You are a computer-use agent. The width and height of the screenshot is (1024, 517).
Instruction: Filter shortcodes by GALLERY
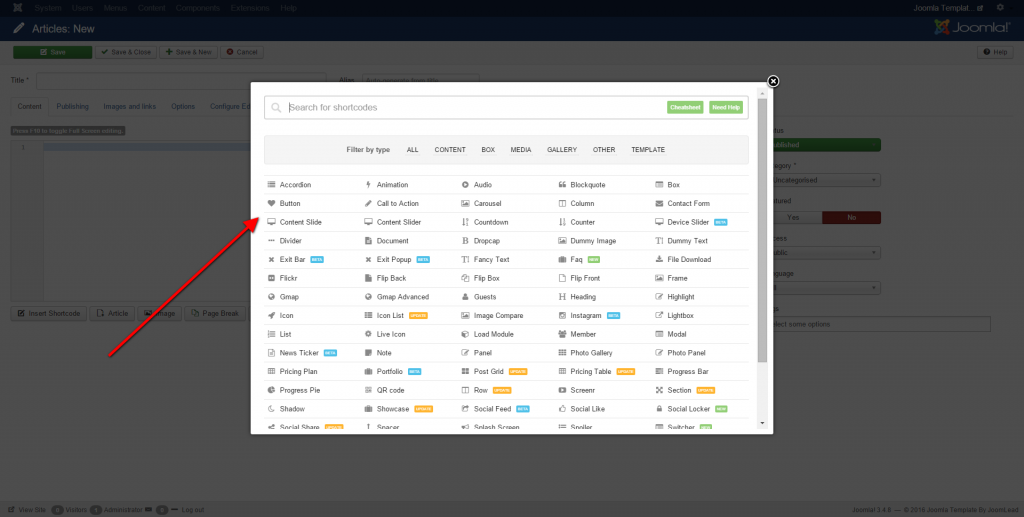[x=562, y=149]
